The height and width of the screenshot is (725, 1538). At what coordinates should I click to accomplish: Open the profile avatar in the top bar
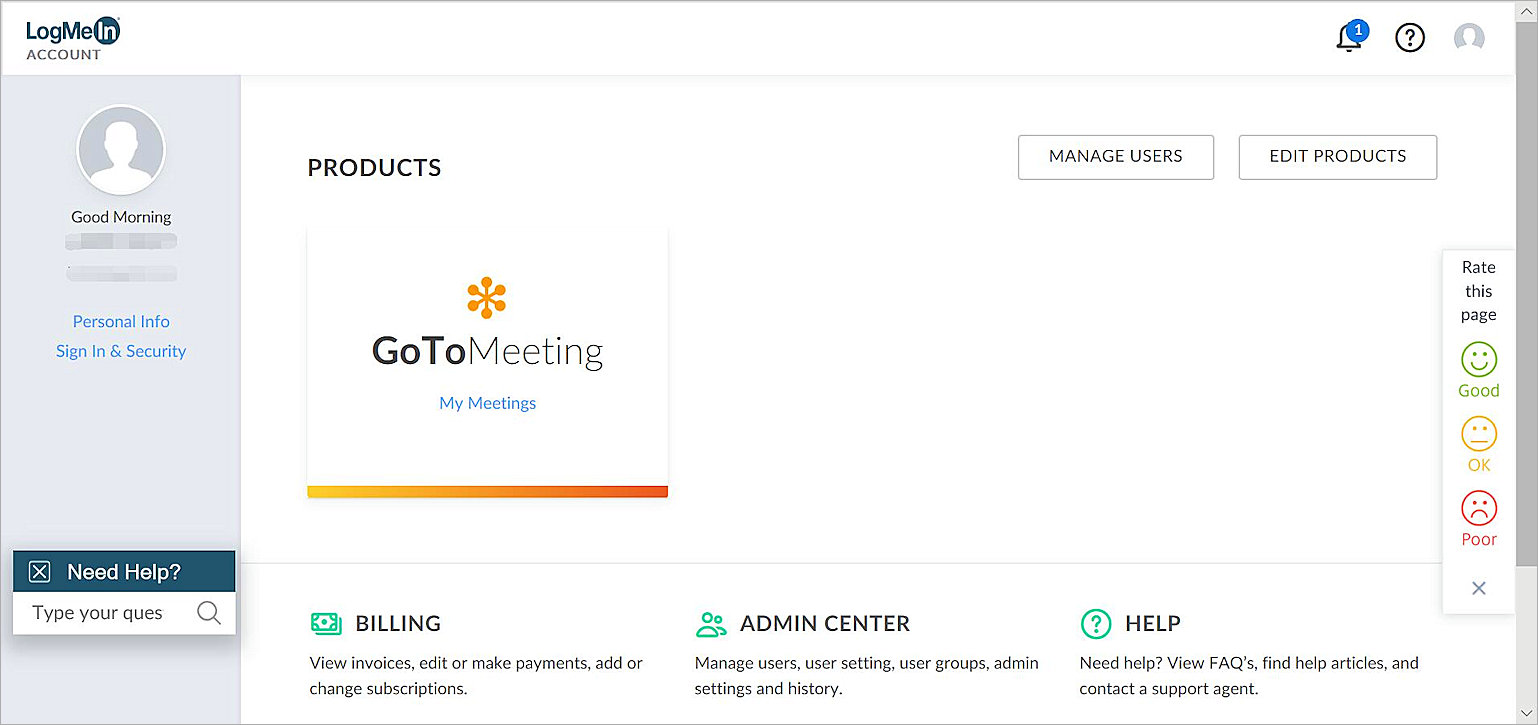pos(1469,38)
